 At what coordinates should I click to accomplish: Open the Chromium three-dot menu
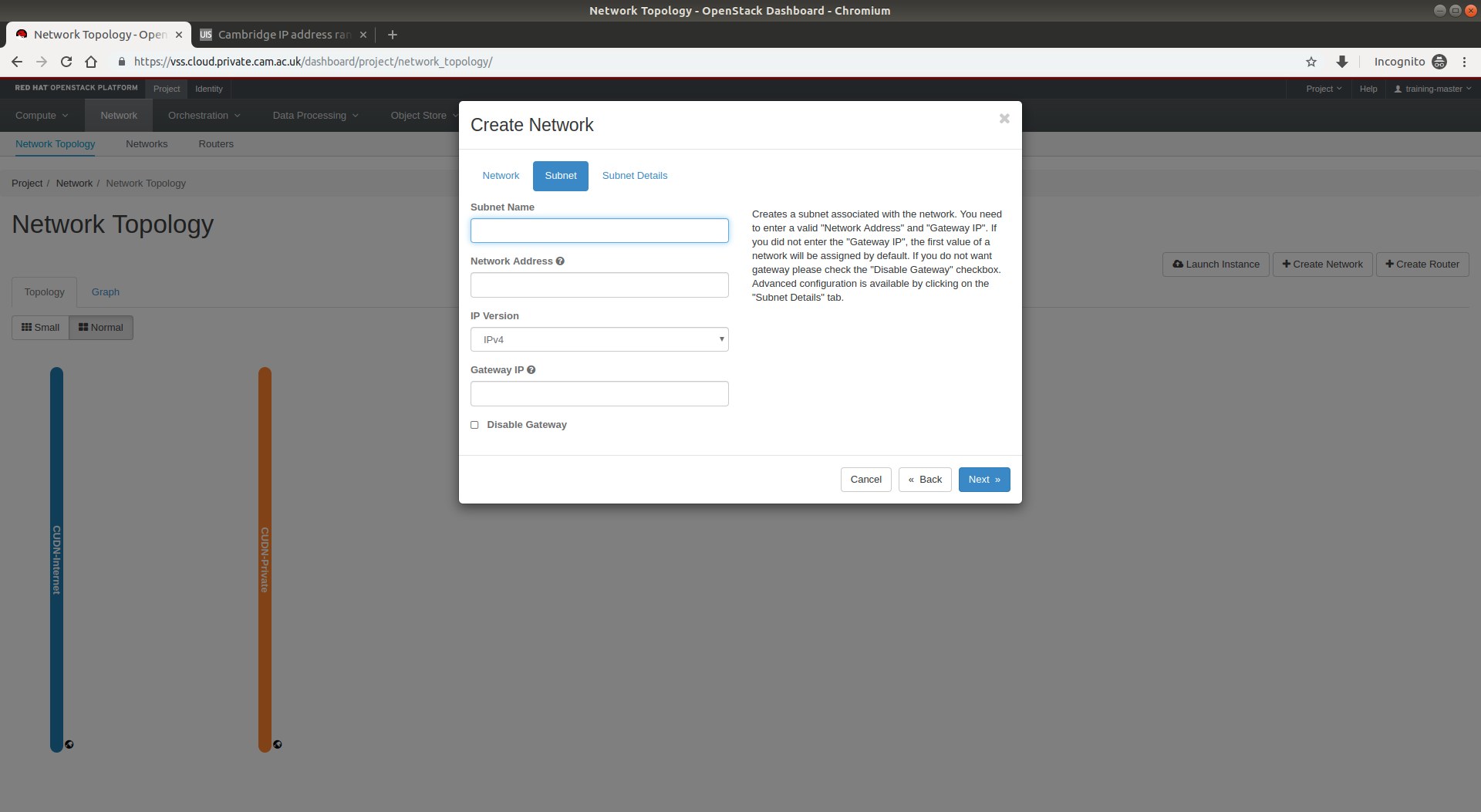(1464, 62)
